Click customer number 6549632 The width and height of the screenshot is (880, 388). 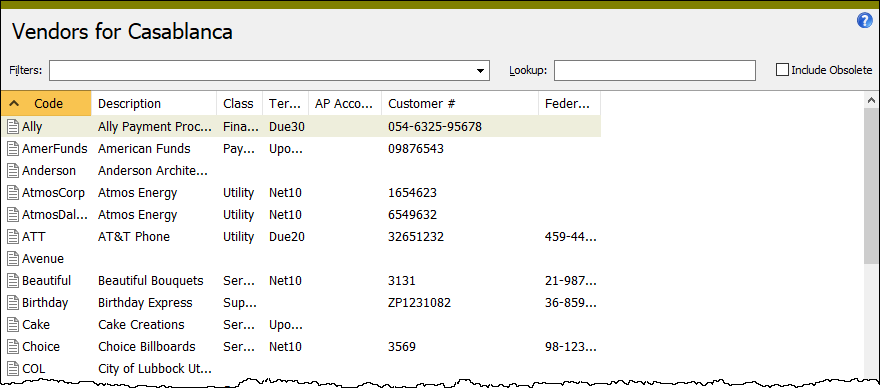click(x=412, y=214)
